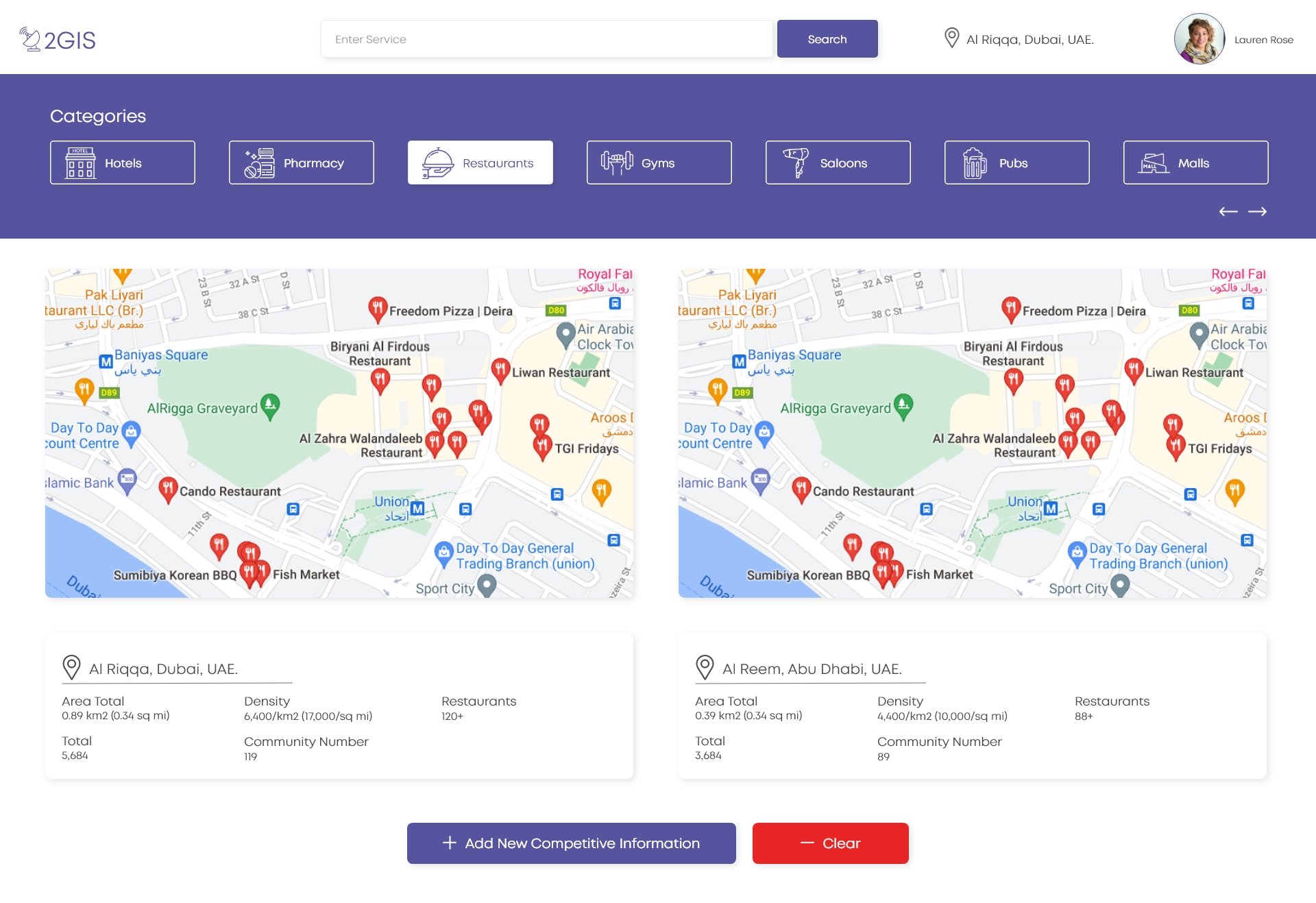Screen dimensions: 1316x903
Task: Click the pharmacy pills icon
Action: point(260,163)
